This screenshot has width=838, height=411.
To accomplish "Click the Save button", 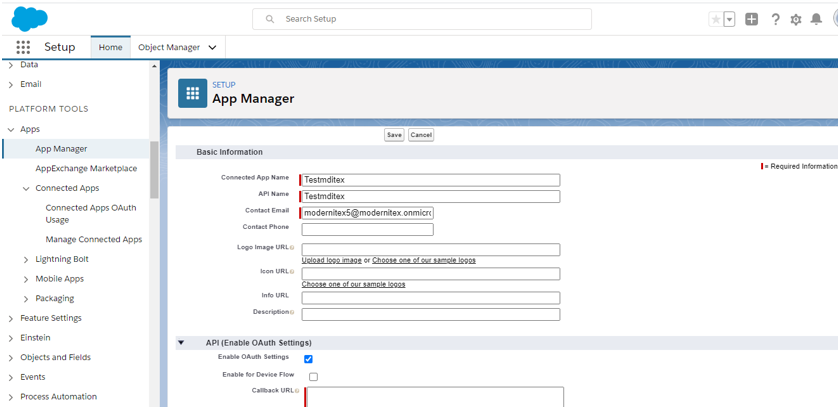I will click(x=394, y=135).
